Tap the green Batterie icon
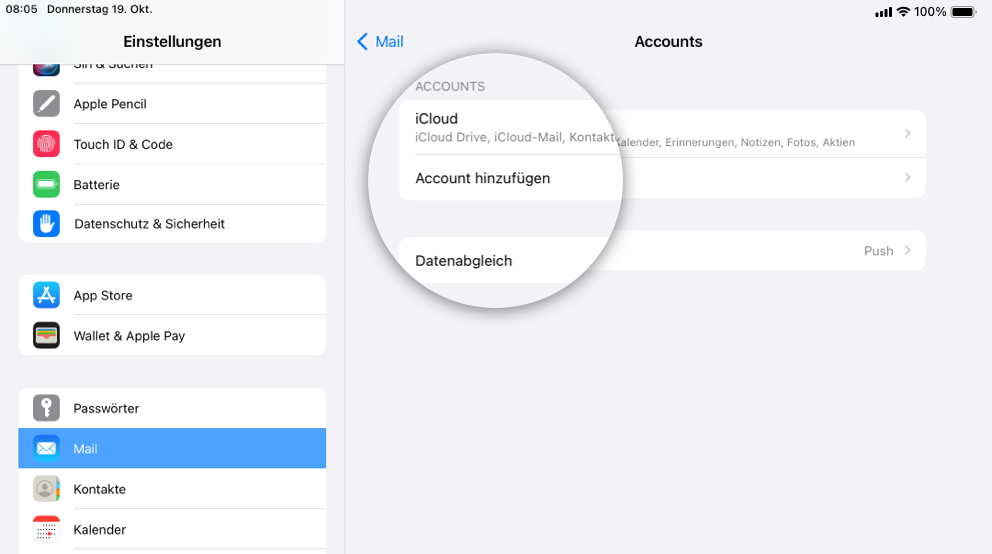 pos(46,185)
